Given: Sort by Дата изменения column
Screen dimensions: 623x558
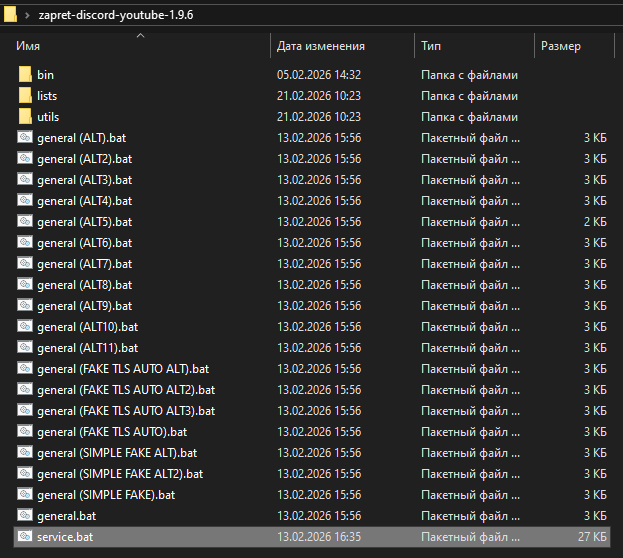Looking at the screenshot, I should tap(320, 46).
